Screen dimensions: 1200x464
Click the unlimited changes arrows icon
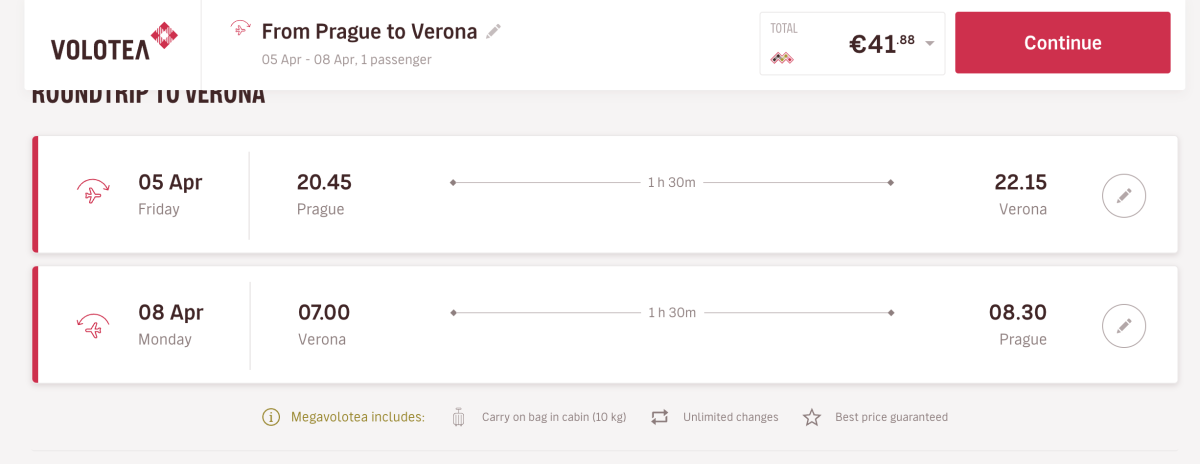659,417
